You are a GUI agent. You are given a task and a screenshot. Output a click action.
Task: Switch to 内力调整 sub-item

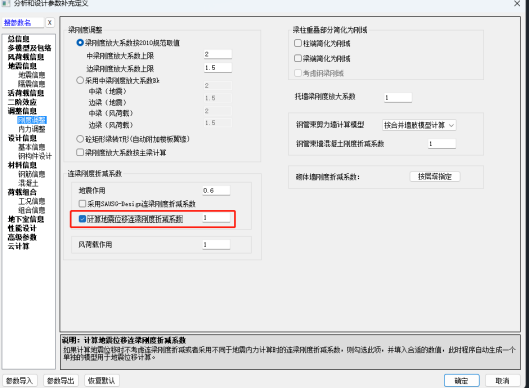(x=31, y=129)
